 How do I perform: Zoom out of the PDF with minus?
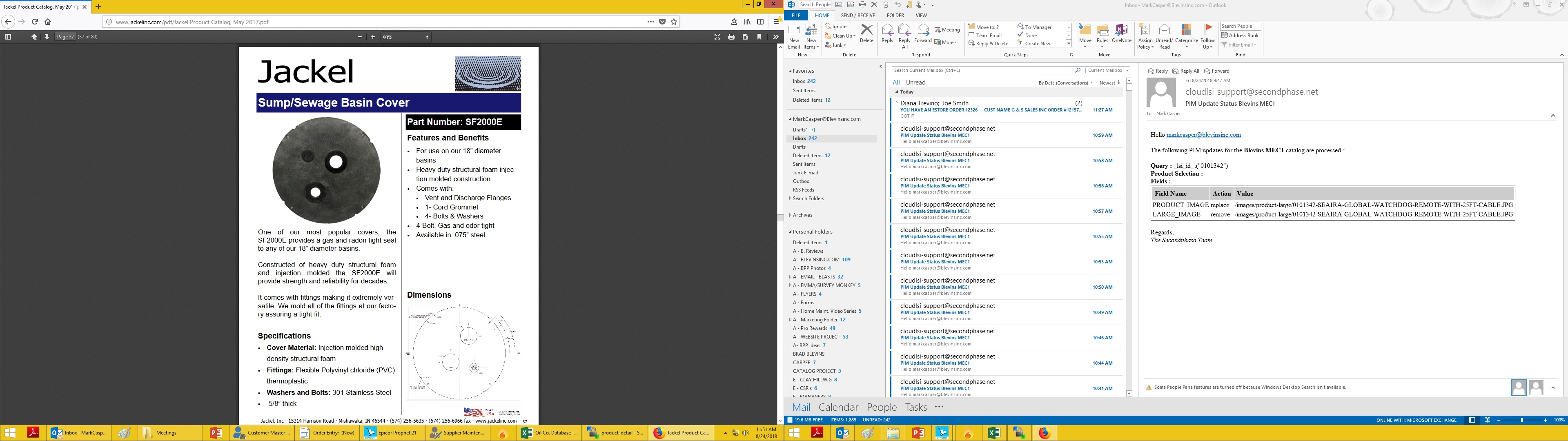click(x=360, y=37)
